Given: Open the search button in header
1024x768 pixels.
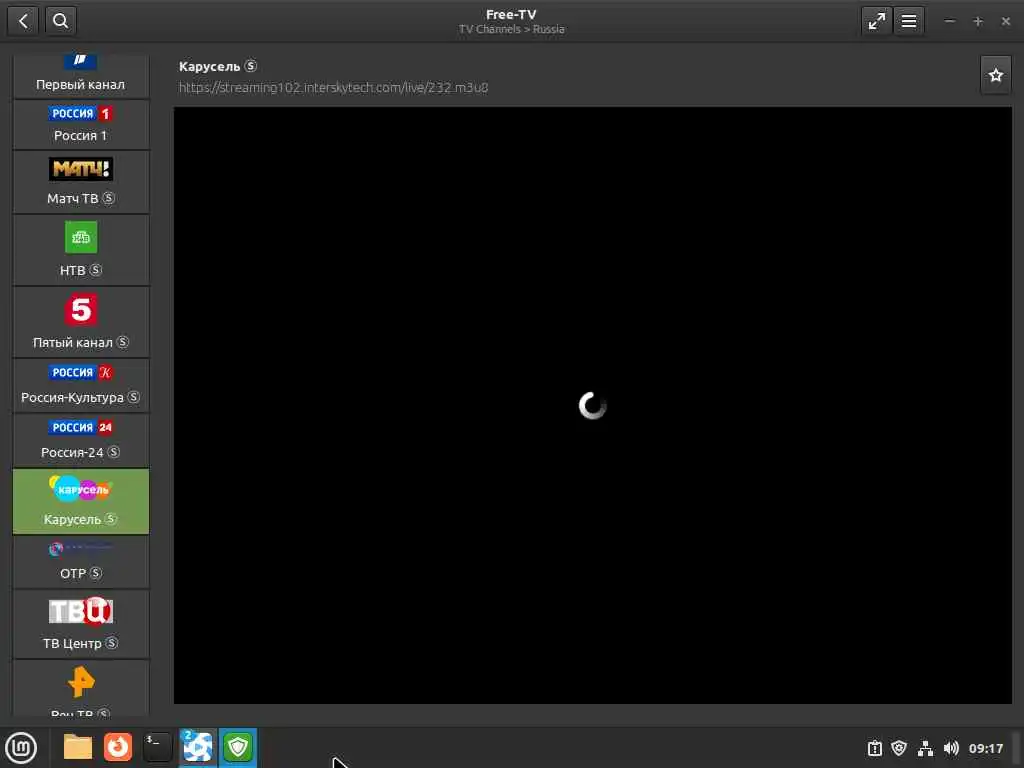Looking at the screenshot, I should [x=61, y=21].
